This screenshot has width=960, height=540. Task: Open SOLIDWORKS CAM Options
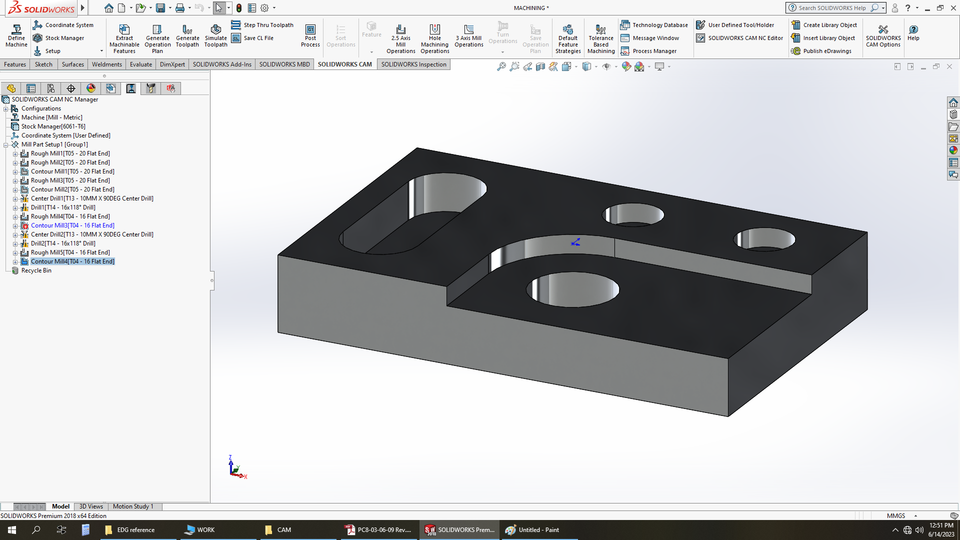(883, 36)
